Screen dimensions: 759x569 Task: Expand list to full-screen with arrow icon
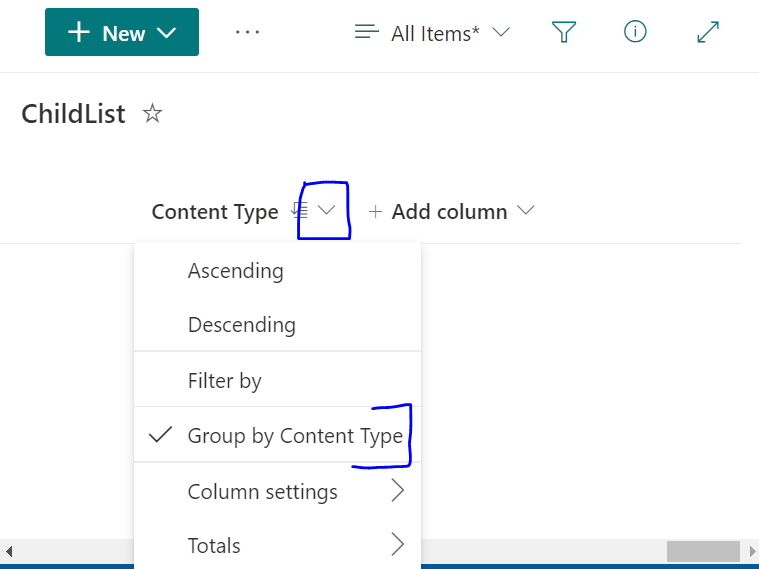pyautogui.click(x=708, y=33)
